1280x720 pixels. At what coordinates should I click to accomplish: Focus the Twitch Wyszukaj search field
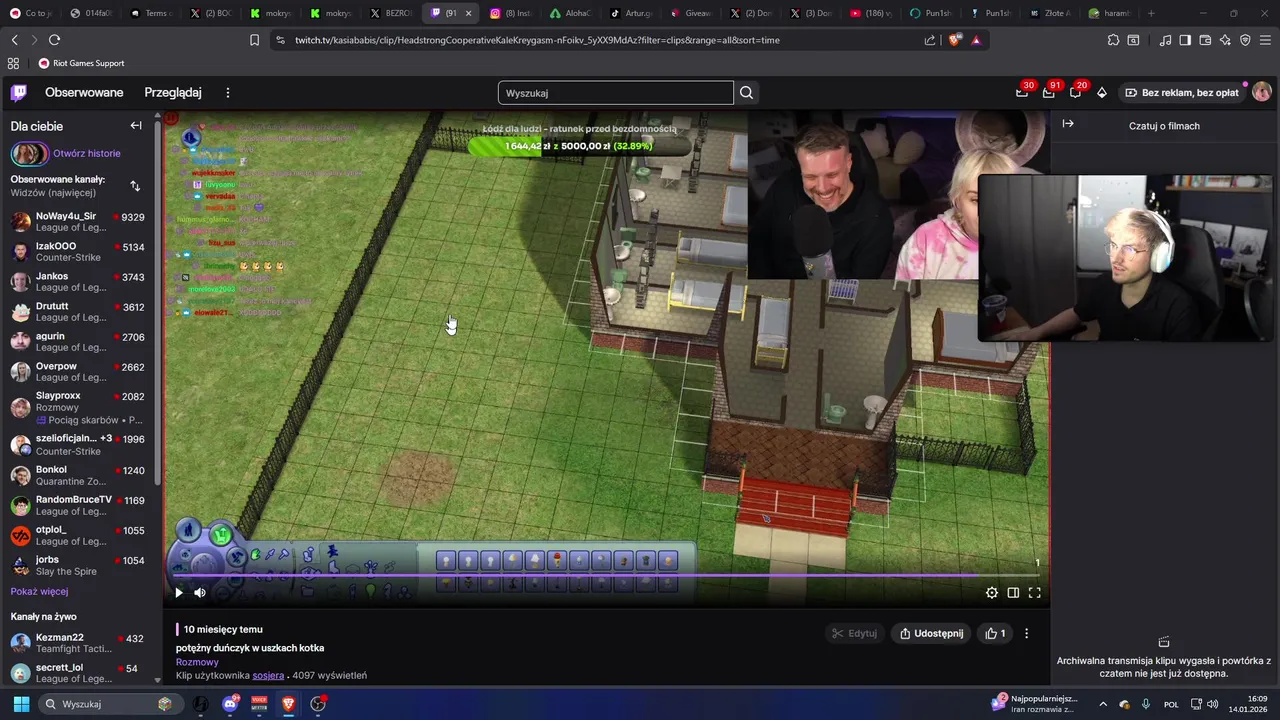[x=616, y=93]
